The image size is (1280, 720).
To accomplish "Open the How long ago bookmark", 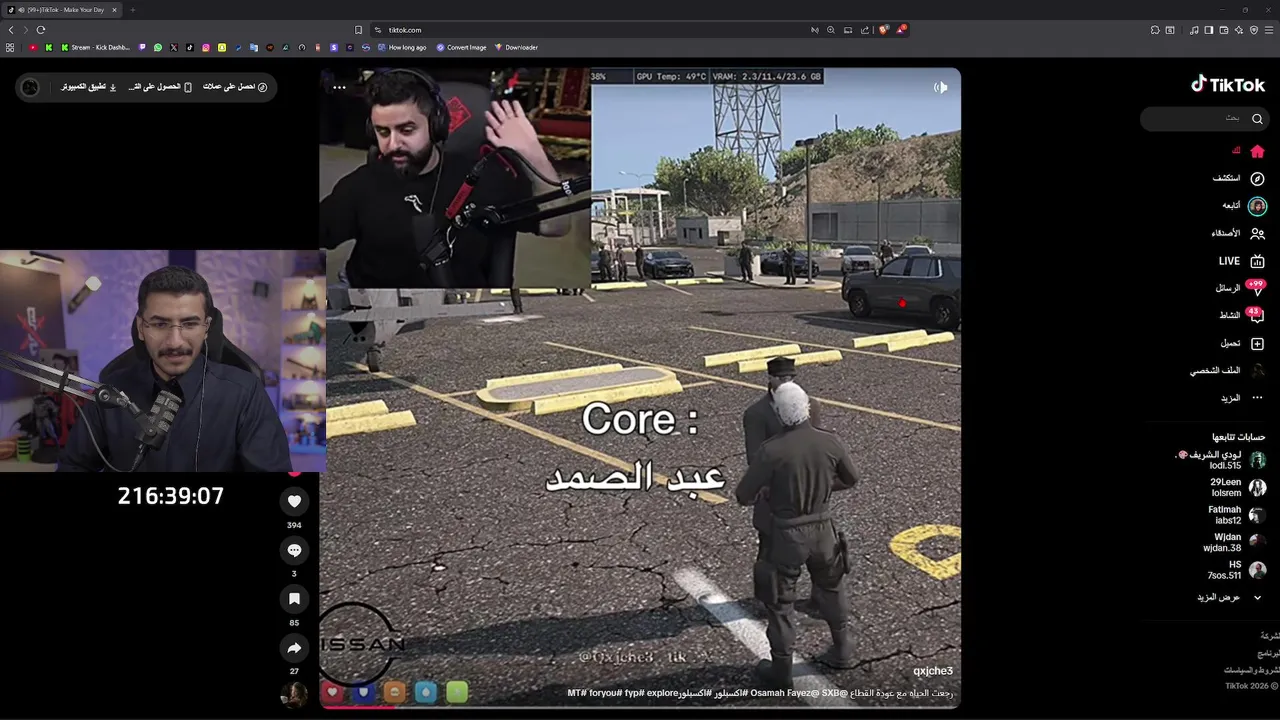I will click(x=402, y=47).
